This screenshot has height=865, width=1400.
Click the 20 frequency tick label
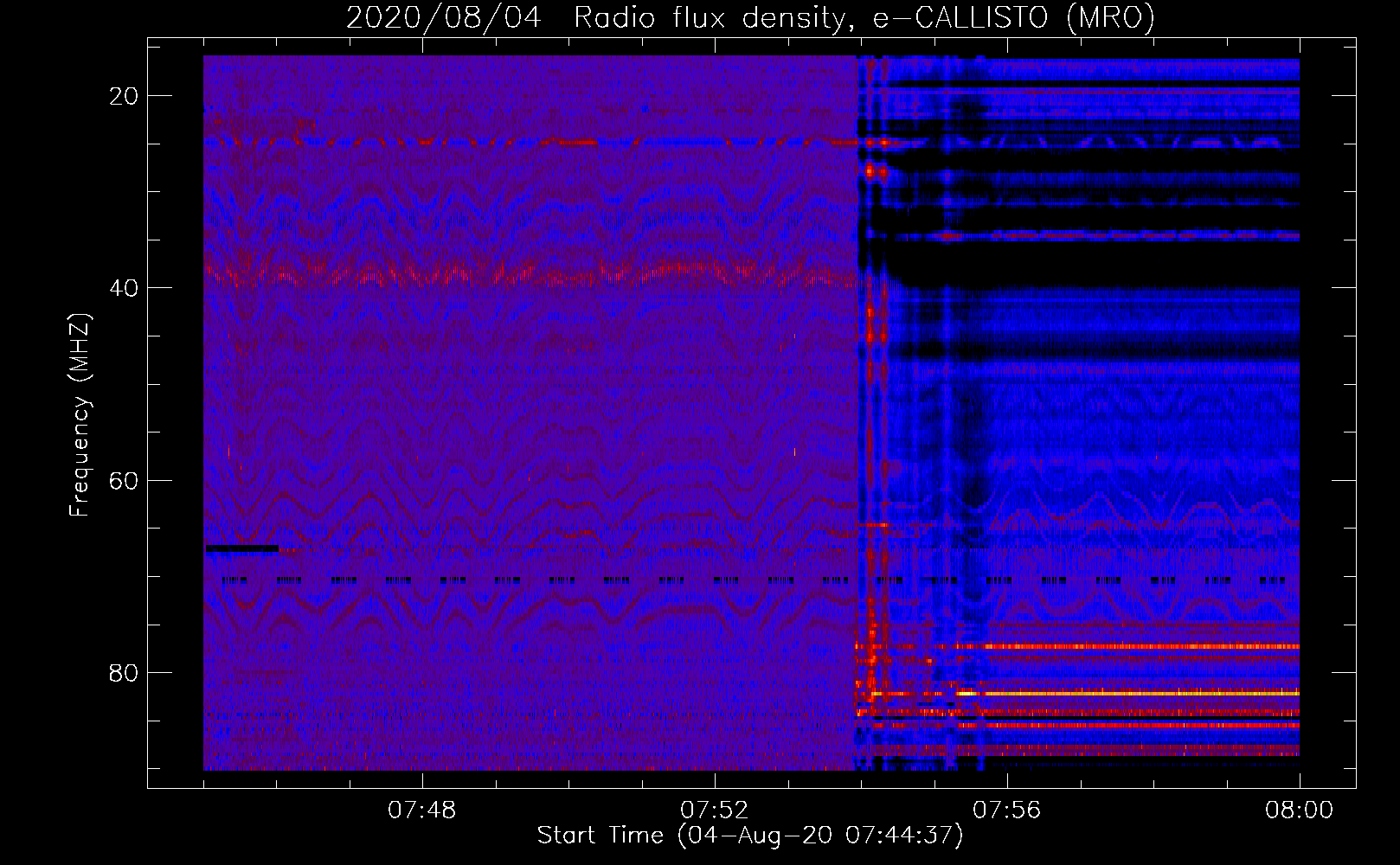pyautogui.click(x=125, y=96)
